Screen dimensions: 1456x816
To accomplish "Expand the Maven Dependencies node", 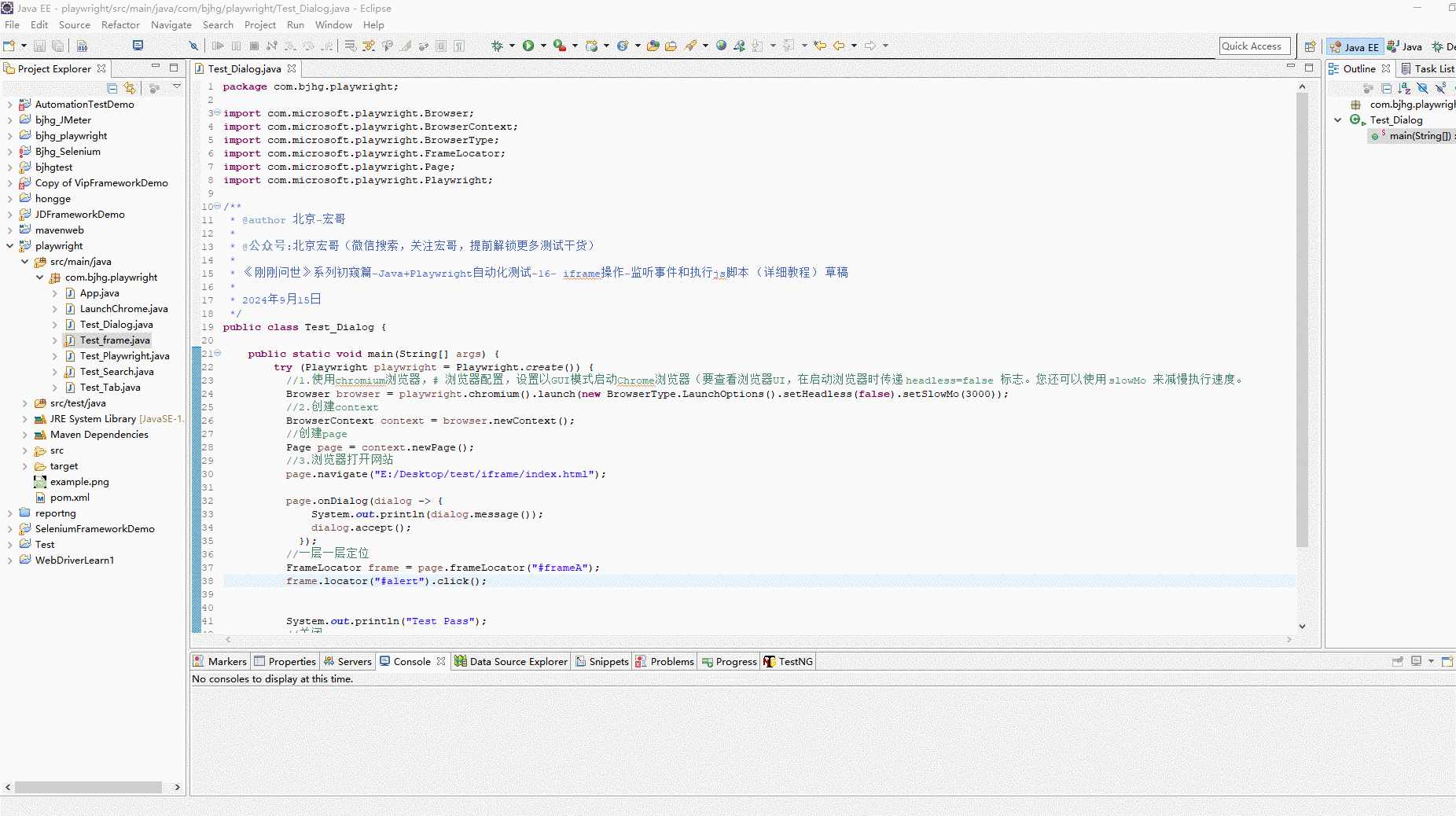I will tap(24, 435).
